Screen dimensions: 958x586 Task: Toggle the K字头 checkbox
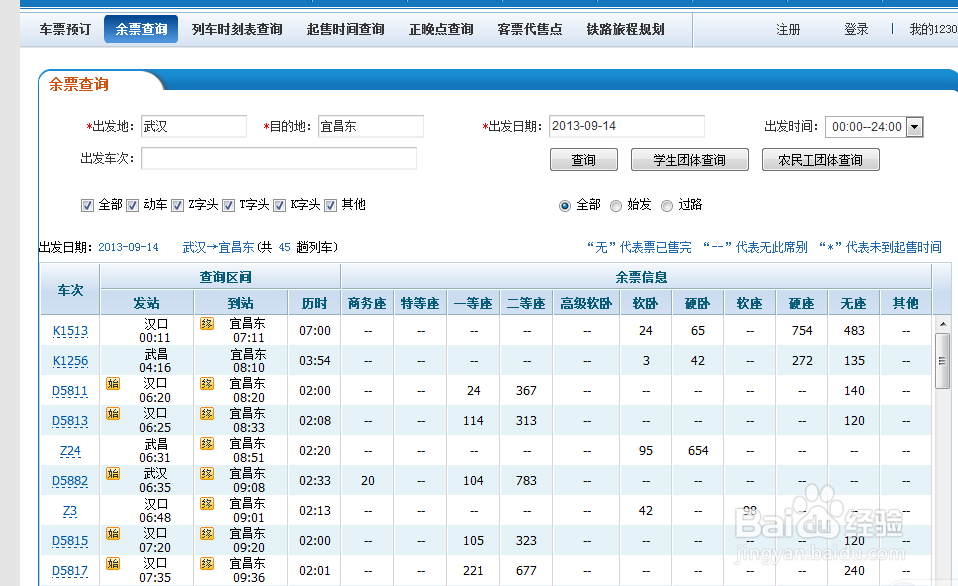click(280, 205)
